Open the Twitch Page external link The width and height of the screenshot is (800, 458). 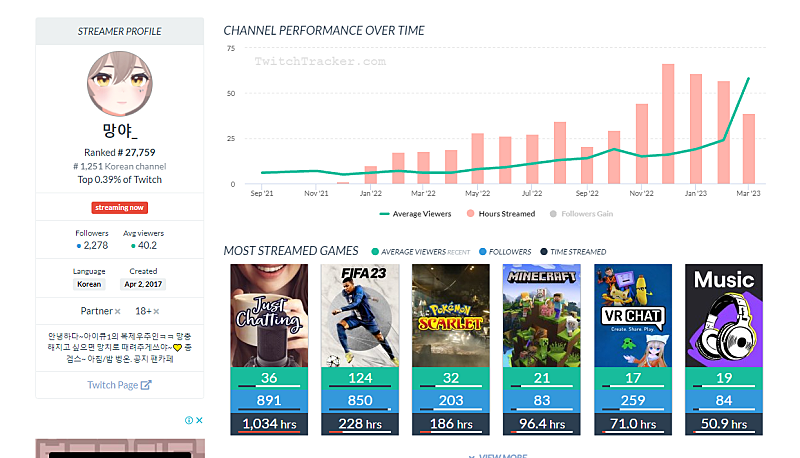point(119,385)
